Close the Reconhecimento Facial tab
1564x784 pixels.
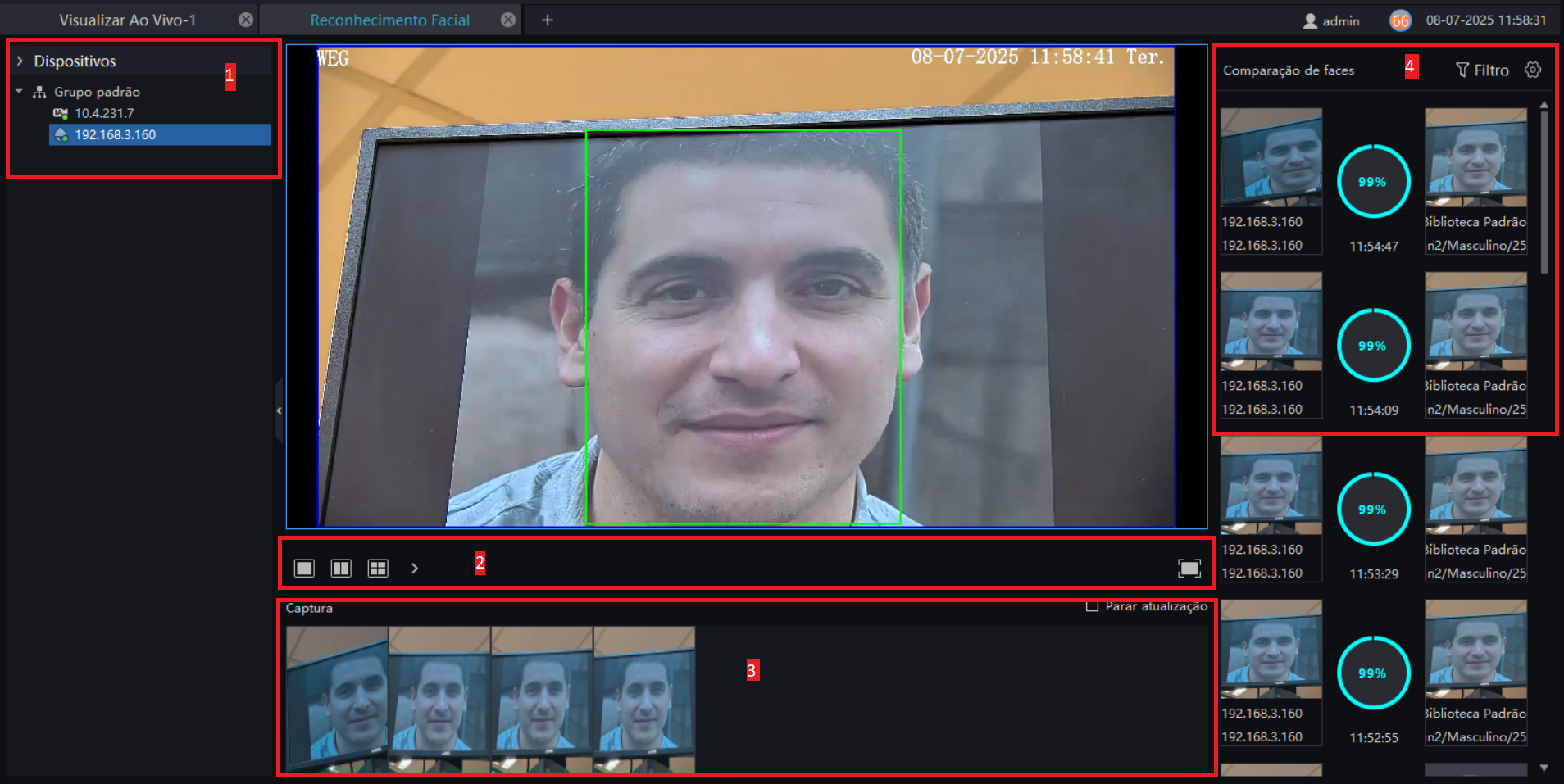(508, 20)
